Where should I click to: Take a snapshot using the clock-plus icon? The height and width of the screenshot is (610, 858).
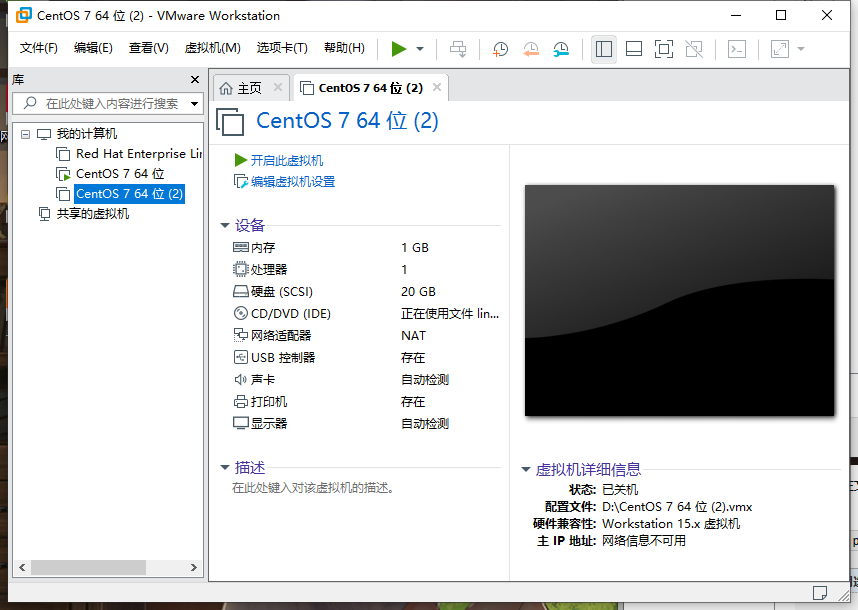pos(500,49)
